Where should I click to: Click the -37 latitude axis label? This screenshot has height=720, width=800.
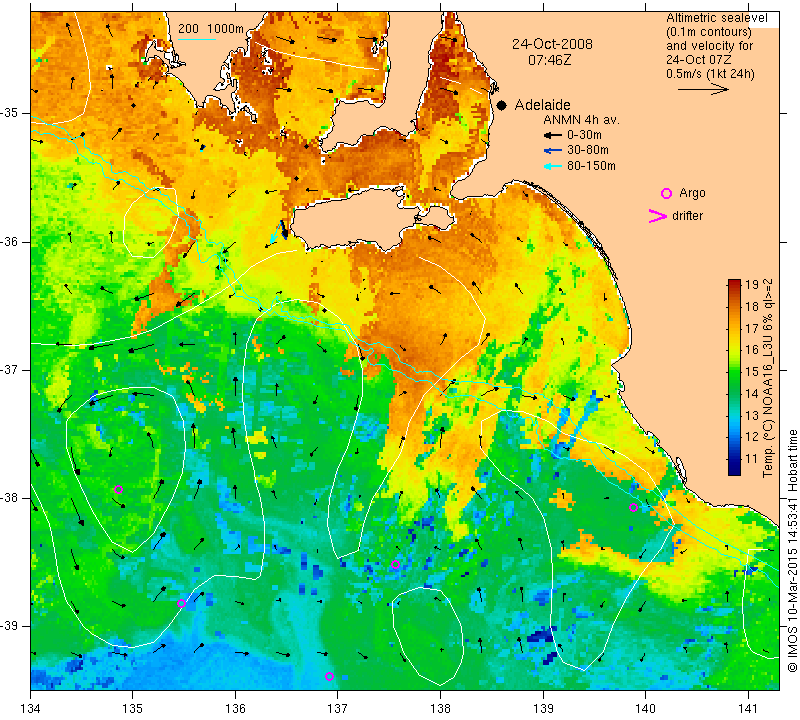(10, 369)
